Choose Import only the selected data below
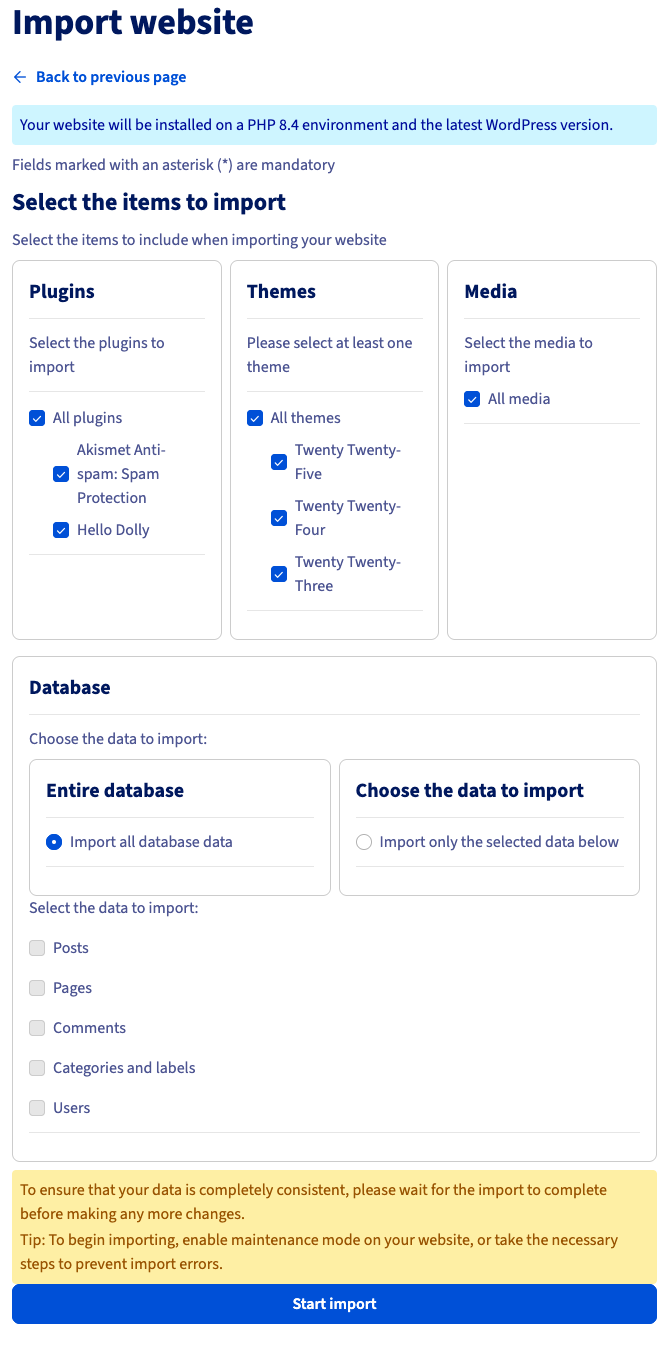 click(x=364, y=841)
